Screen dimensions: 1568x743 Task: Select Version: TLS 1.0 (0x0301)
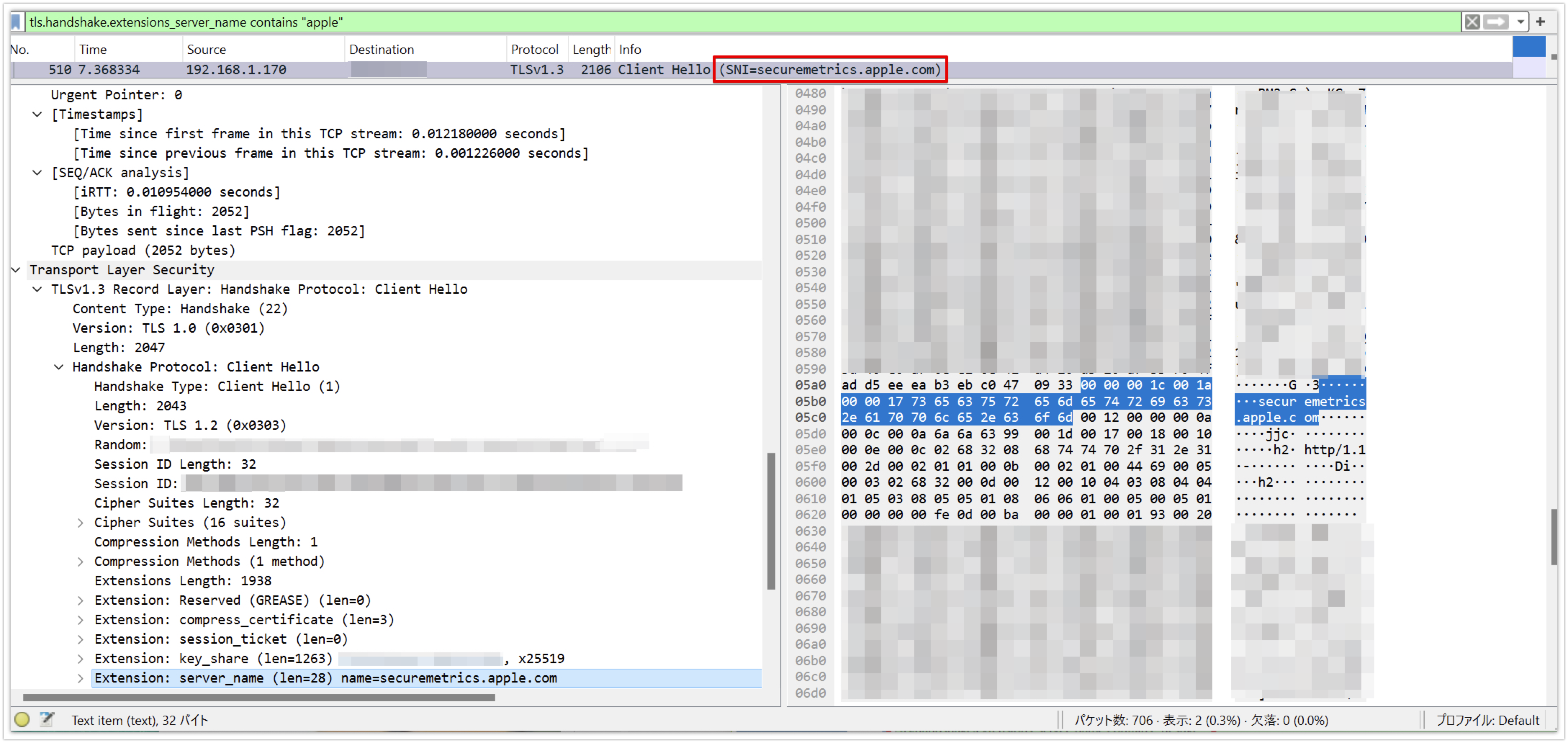coord(168,328)
